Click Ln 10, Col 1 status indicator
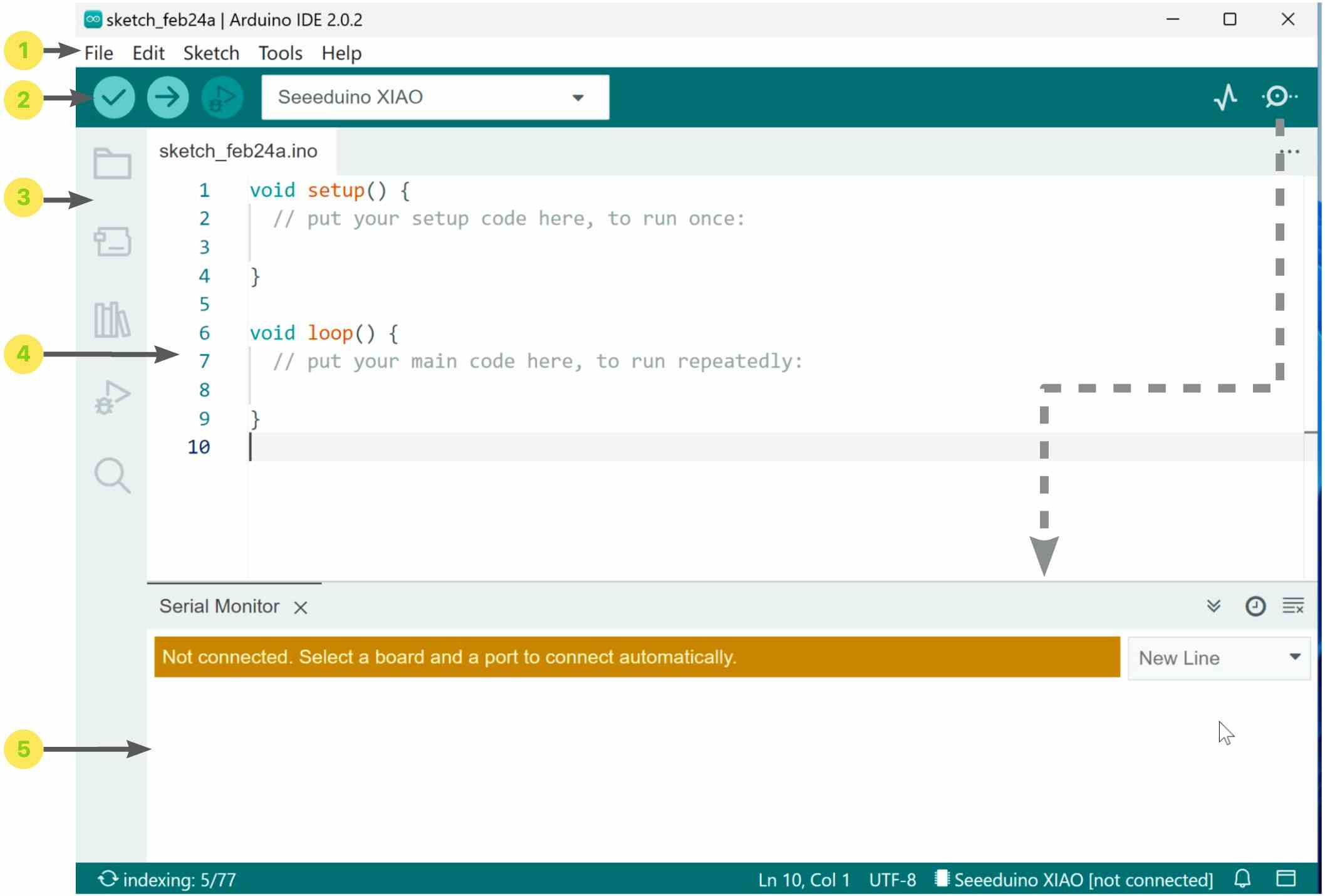Viewport: 1325px width, 896px height. [x=803, y=880]
